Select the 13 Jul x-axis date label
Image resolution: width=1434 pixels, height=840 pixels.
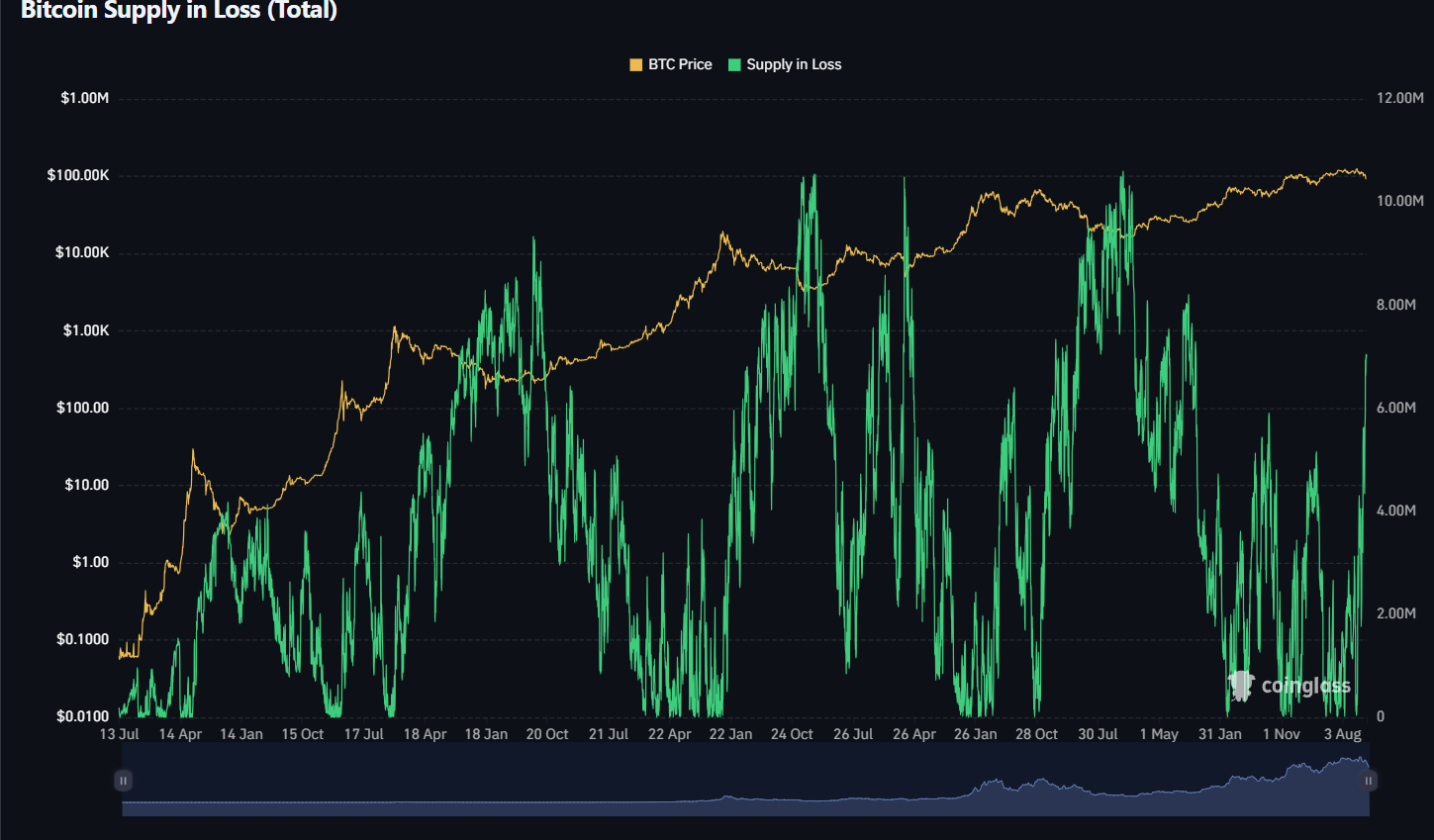point(120,734)
